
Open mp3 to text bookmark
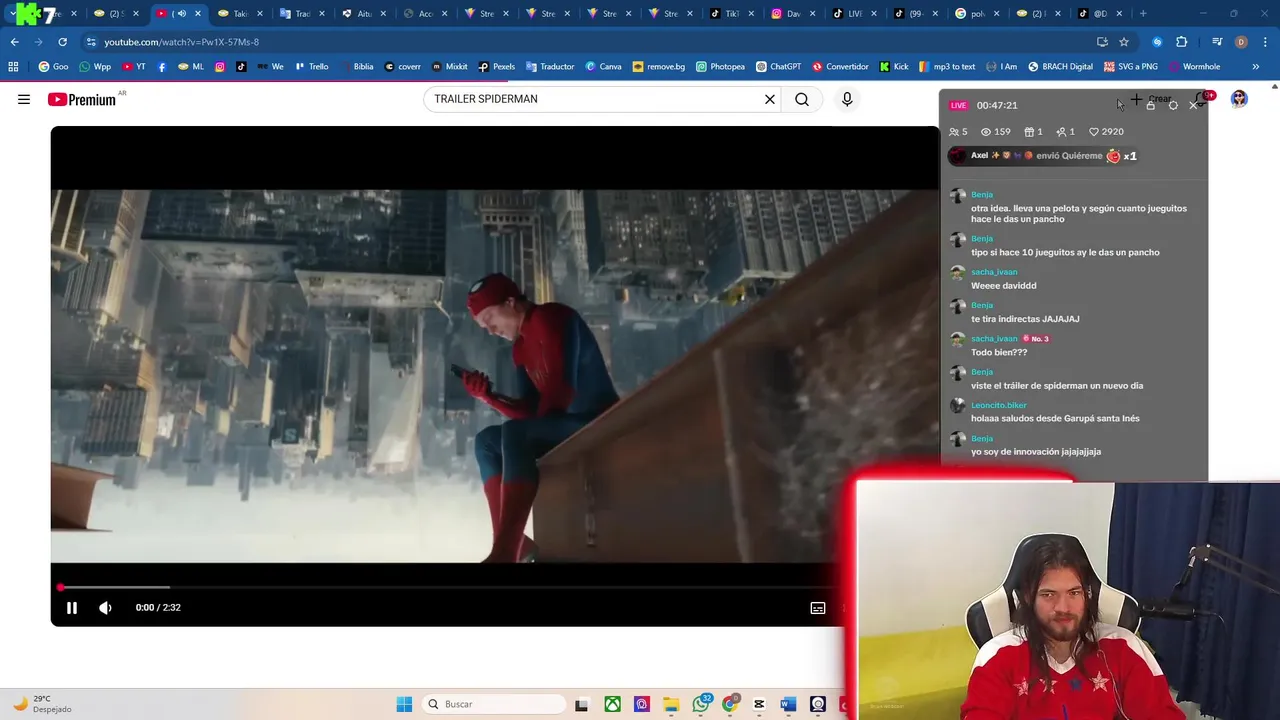(947, 67)
